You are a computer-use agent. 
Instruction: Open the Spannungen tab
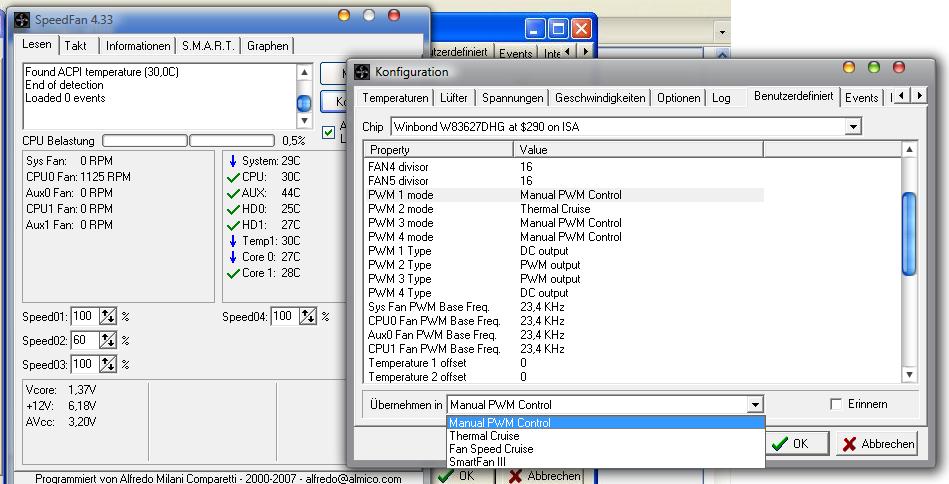coord(513,98)
